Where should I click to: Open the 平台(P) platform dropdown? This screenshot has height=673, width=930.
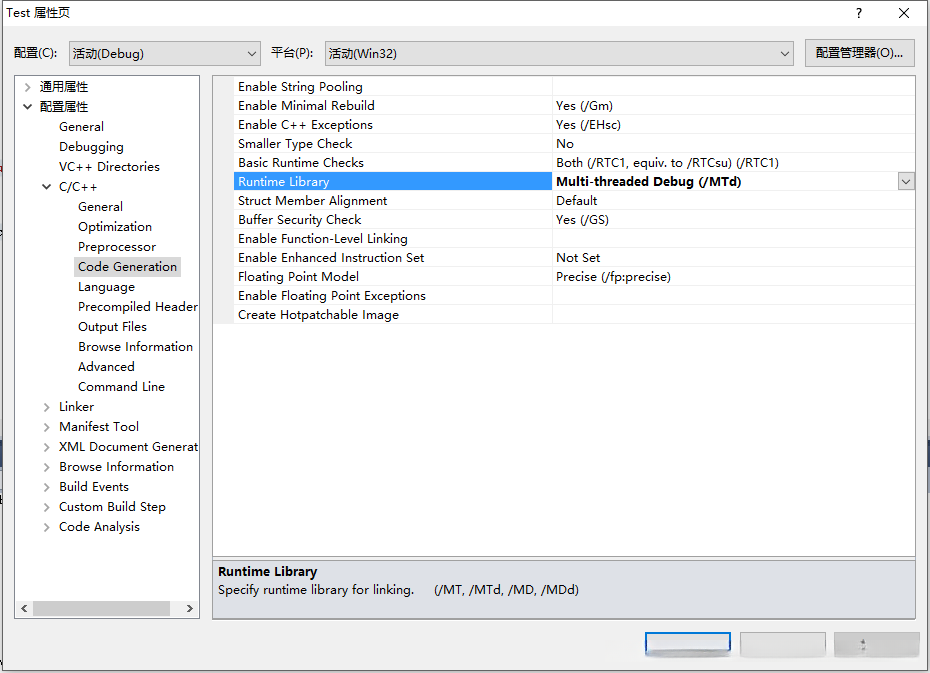click(559, 53)
